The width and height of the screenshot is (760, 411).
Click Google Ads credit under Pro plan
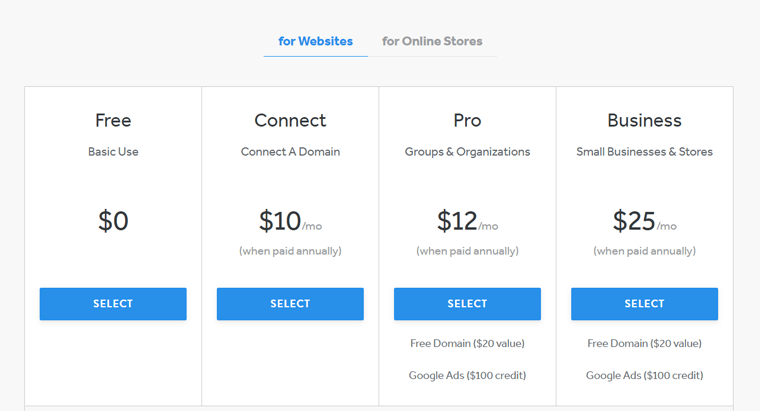(x=467, y=376)
